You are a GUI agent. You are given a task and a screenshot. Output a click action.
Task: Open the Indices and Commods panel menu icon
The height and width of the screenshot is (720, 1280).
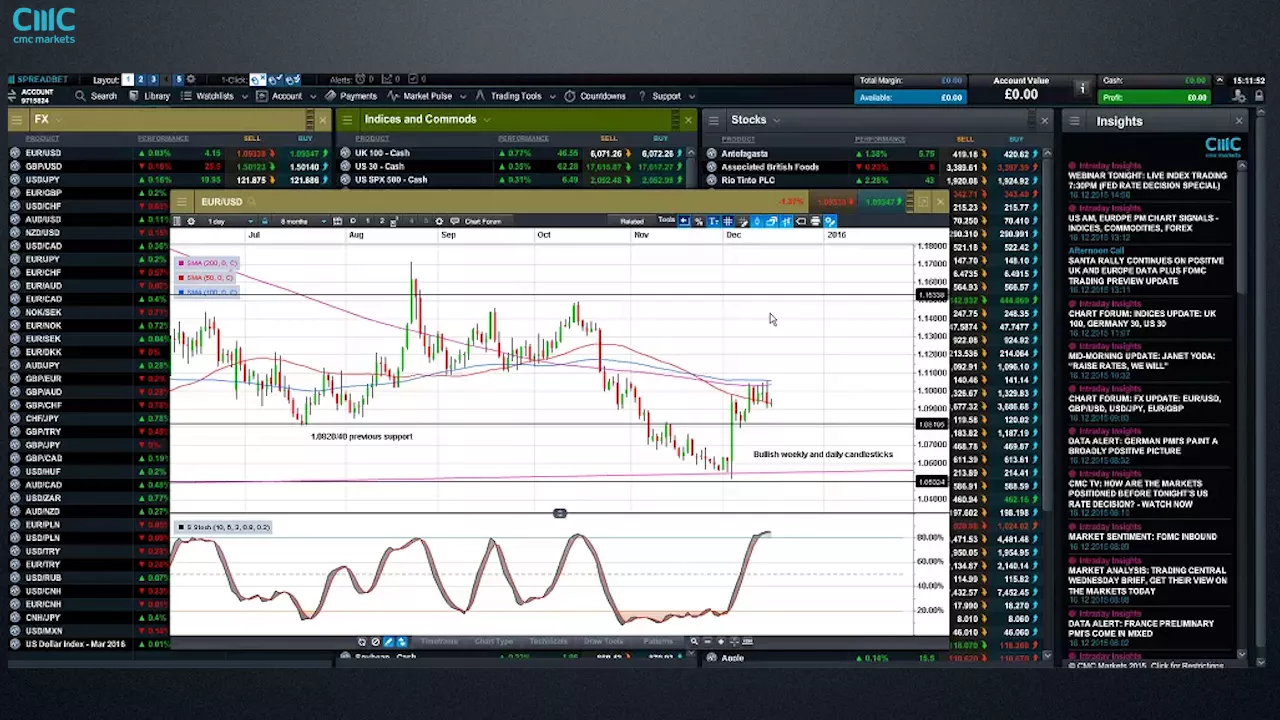pos(347,120)
